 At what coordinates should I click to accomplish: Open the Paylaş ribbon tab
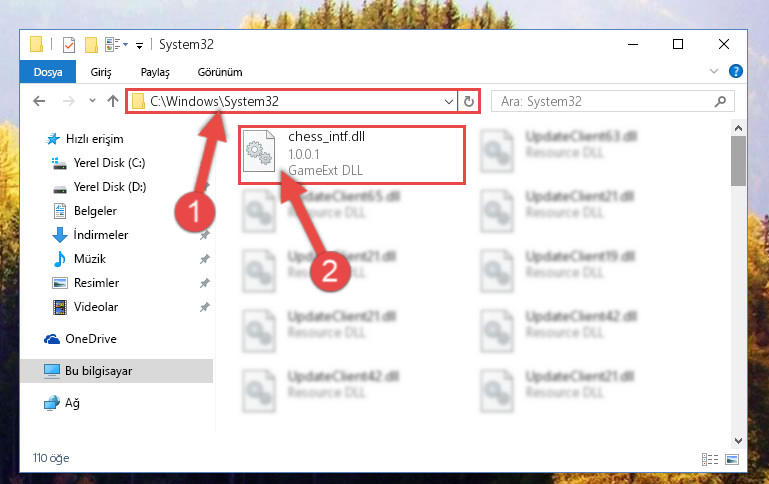[155, 72]
